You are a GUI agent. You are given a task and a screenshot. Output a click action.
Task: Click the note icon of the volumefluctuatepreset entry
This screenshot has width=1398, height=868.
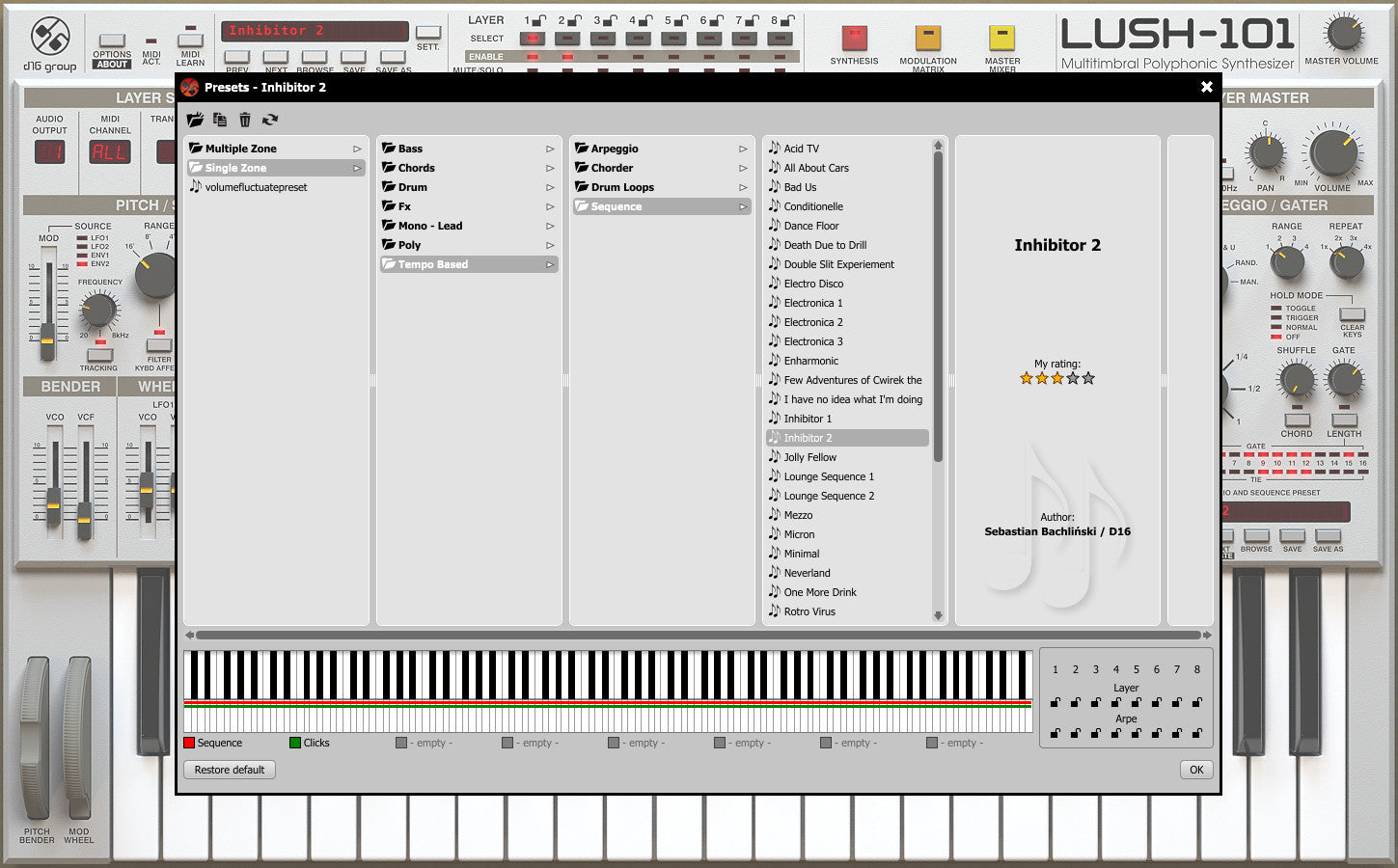point(196,186)
